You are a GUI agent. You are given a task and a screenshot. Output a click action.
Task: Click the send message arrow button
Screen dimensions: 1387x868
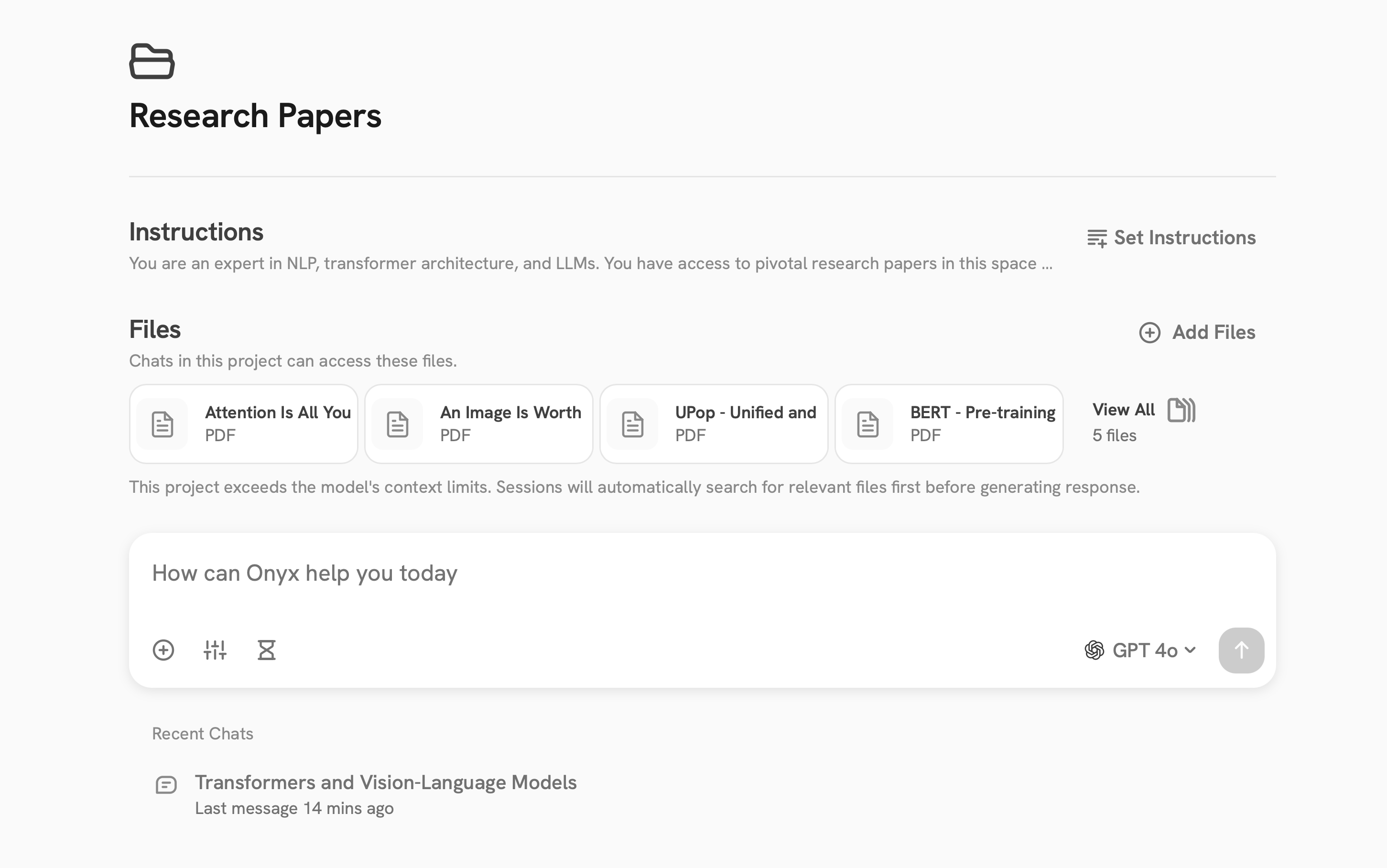tap(1241, 650)
